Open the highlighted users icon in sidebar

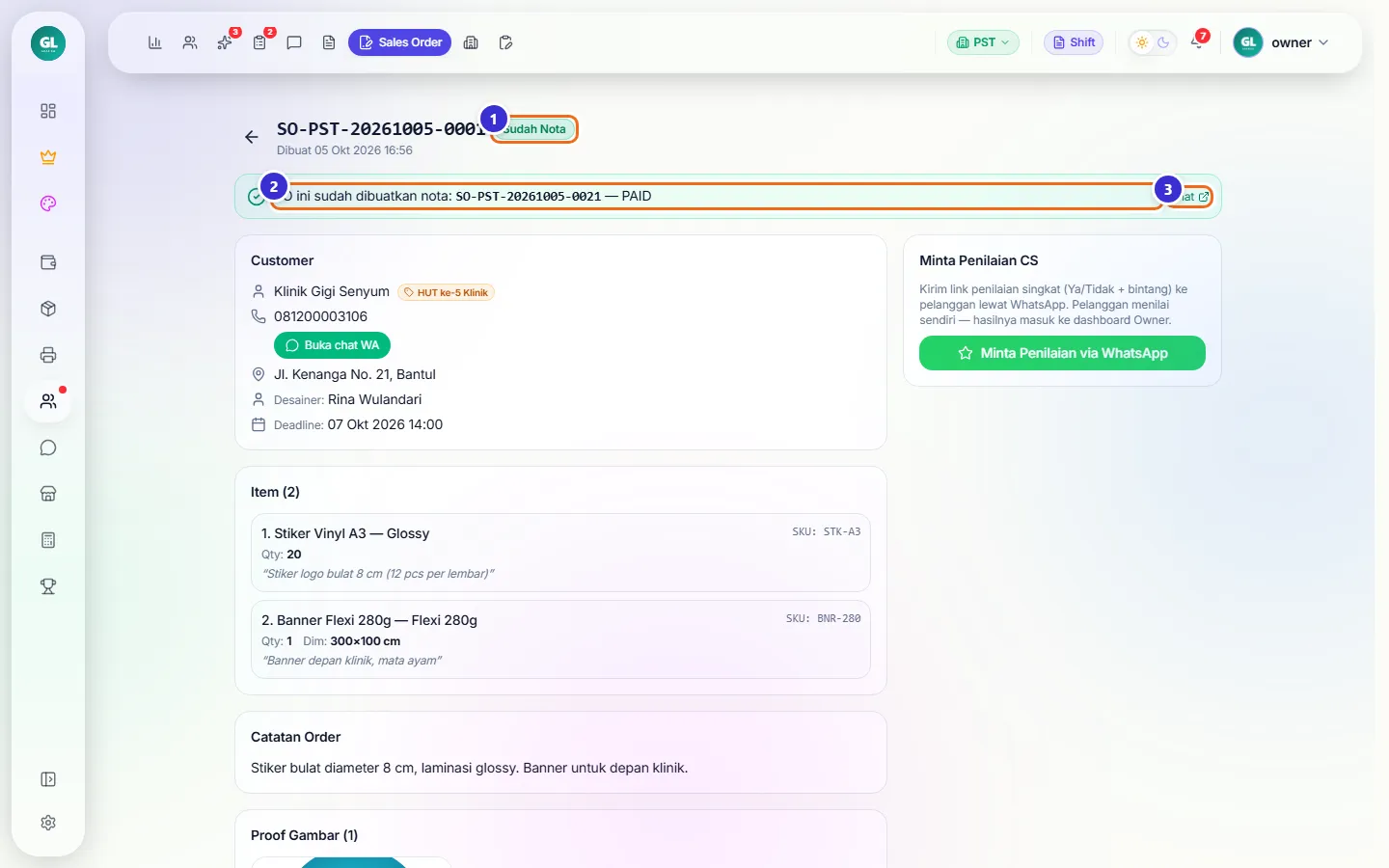click(x=48, y=401)
